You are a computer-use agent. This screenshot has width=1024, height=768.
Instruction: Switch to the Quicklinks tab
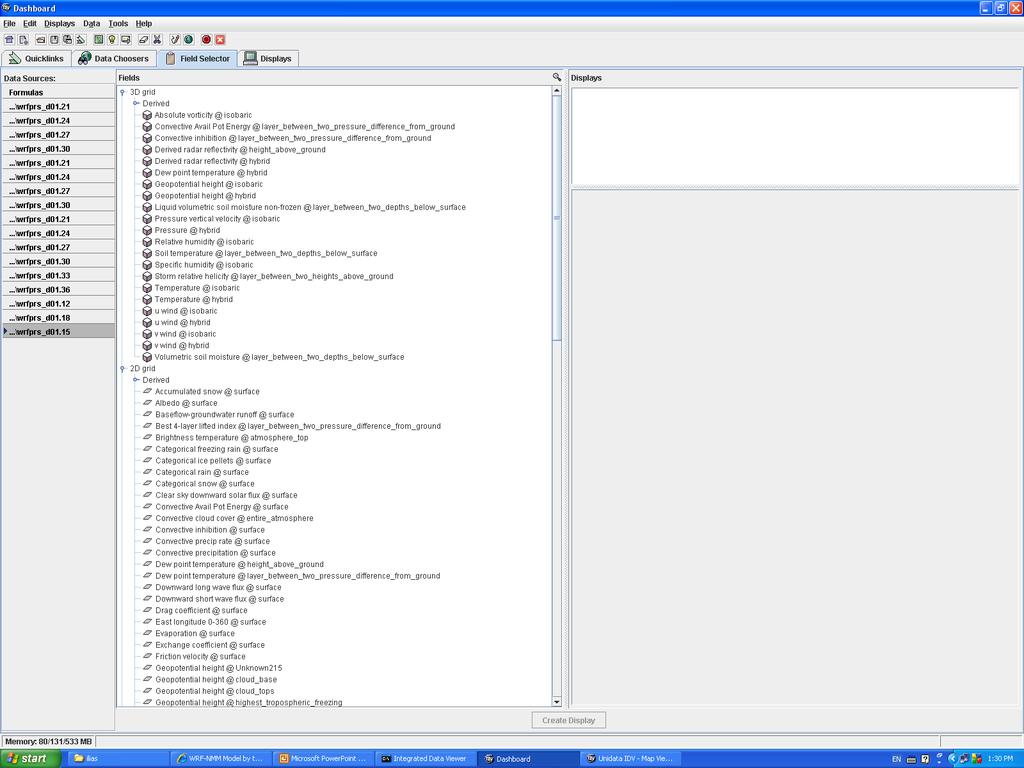pyautogui.click(x=37, y=59)
